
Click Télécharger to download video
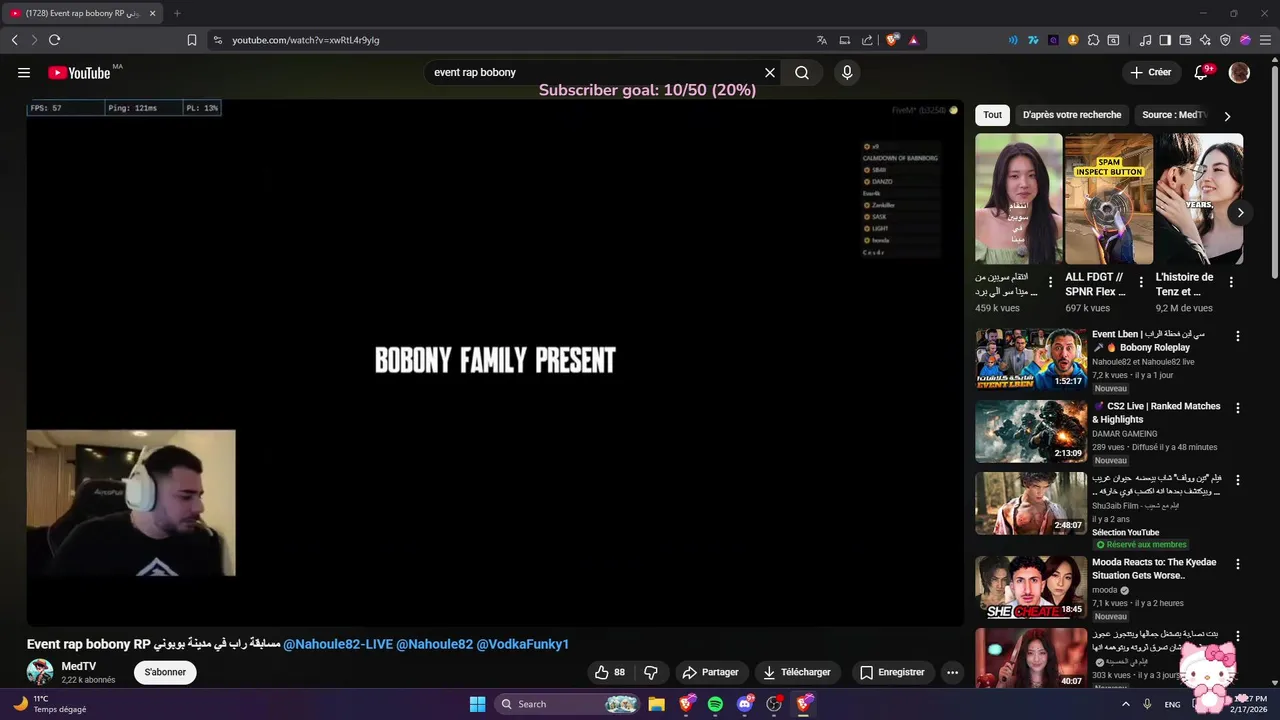797,672
